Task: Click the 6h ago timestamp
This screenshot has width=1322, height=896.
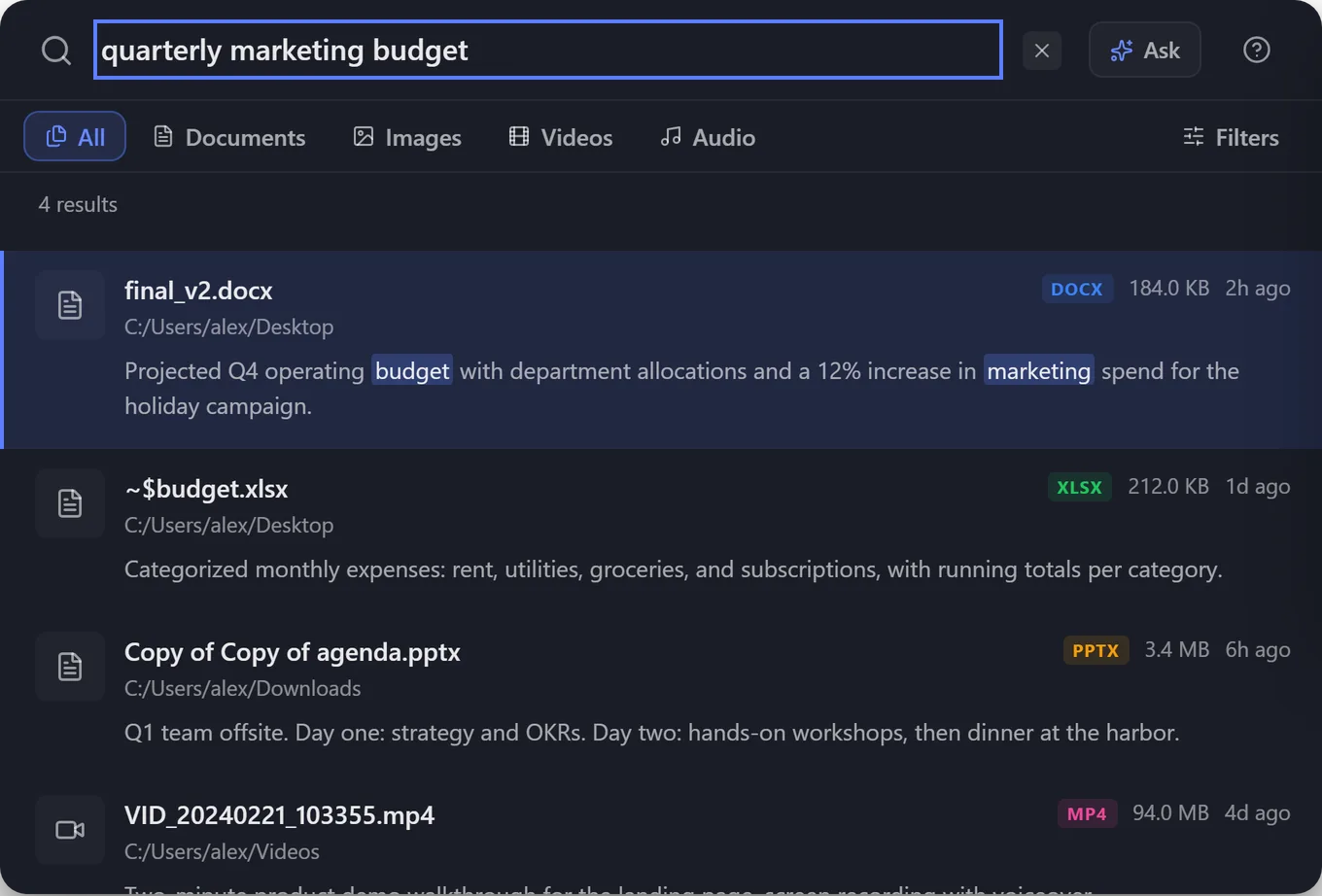Action: click(1258, 650)
